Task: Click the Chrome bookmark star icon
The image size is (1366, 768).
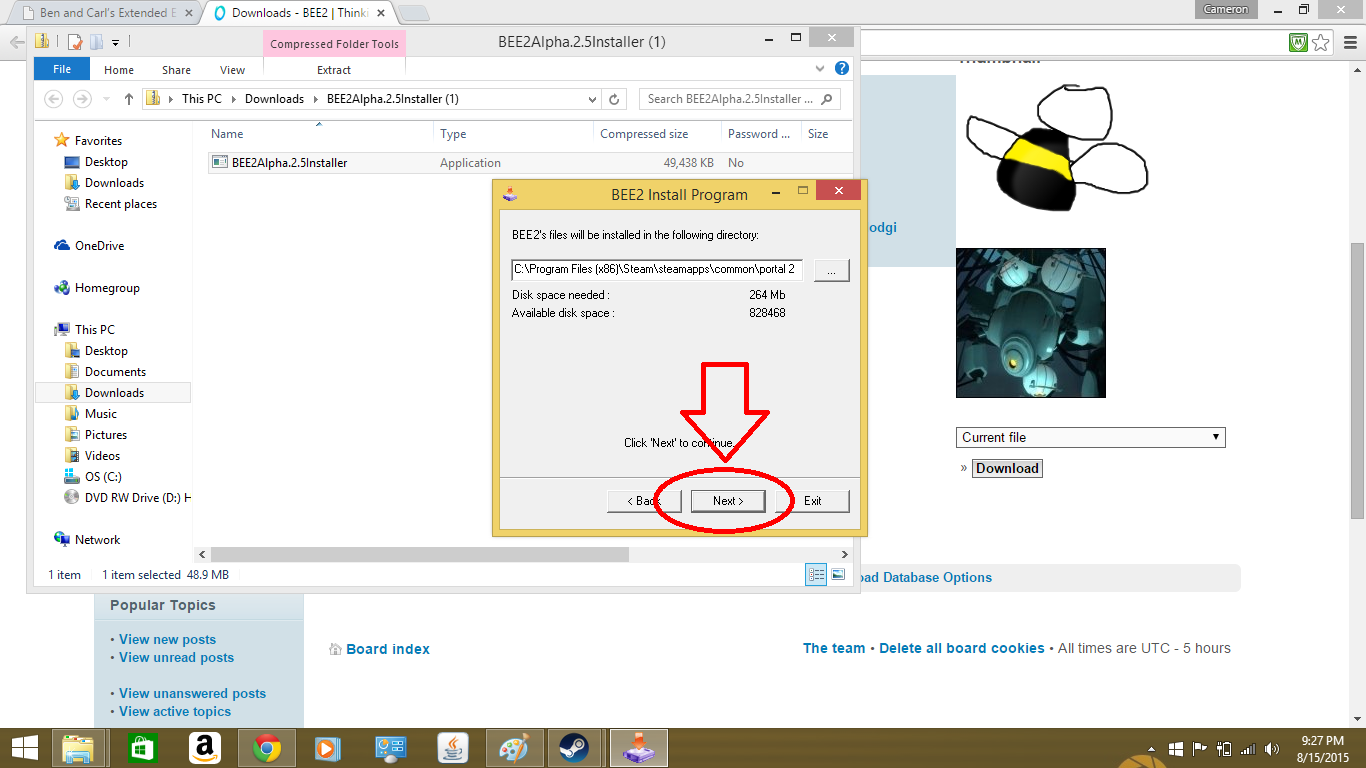Action: 1321,43
